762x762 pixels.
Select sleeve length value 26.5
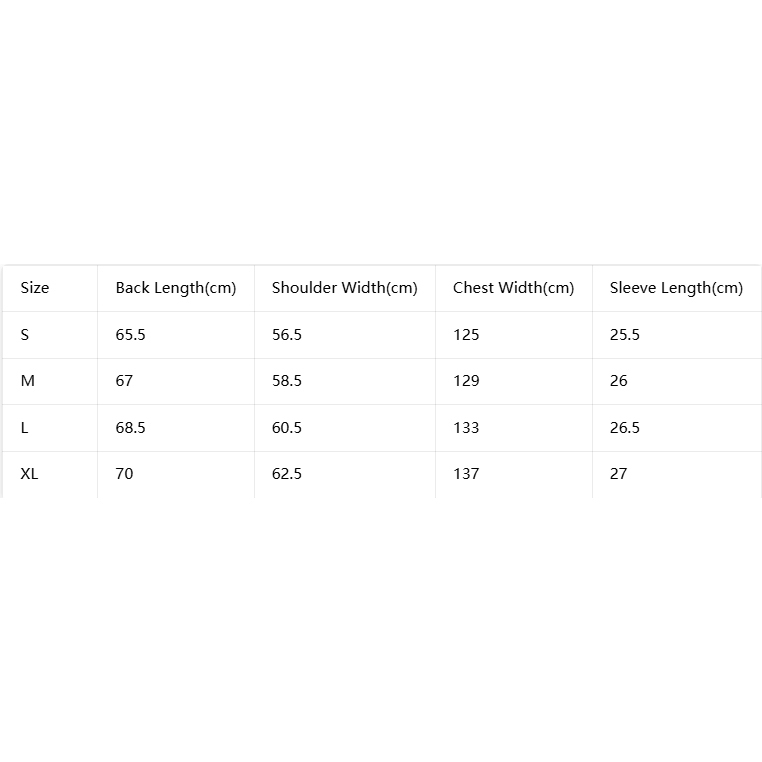pyautogui.click(x=624, y=428)
